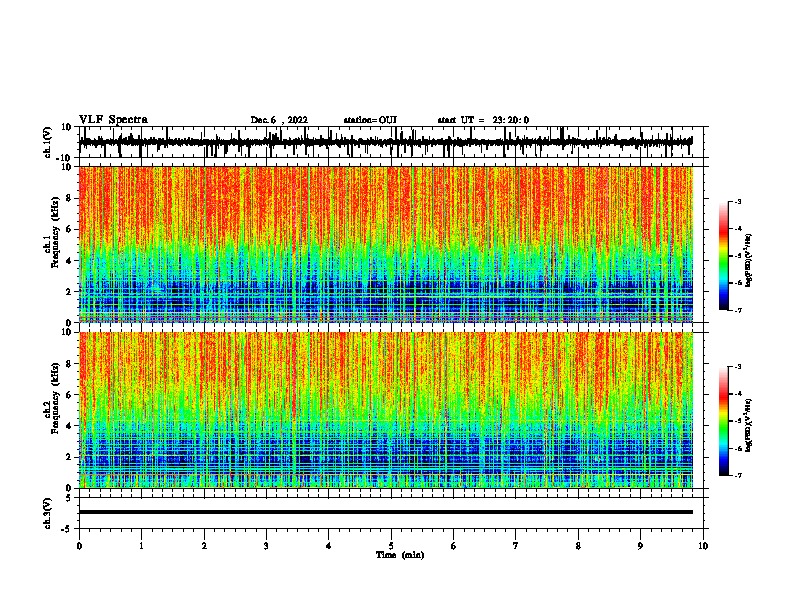
Task: Click time tick label '0' on x-axis
Action: [x=79, y=546]
